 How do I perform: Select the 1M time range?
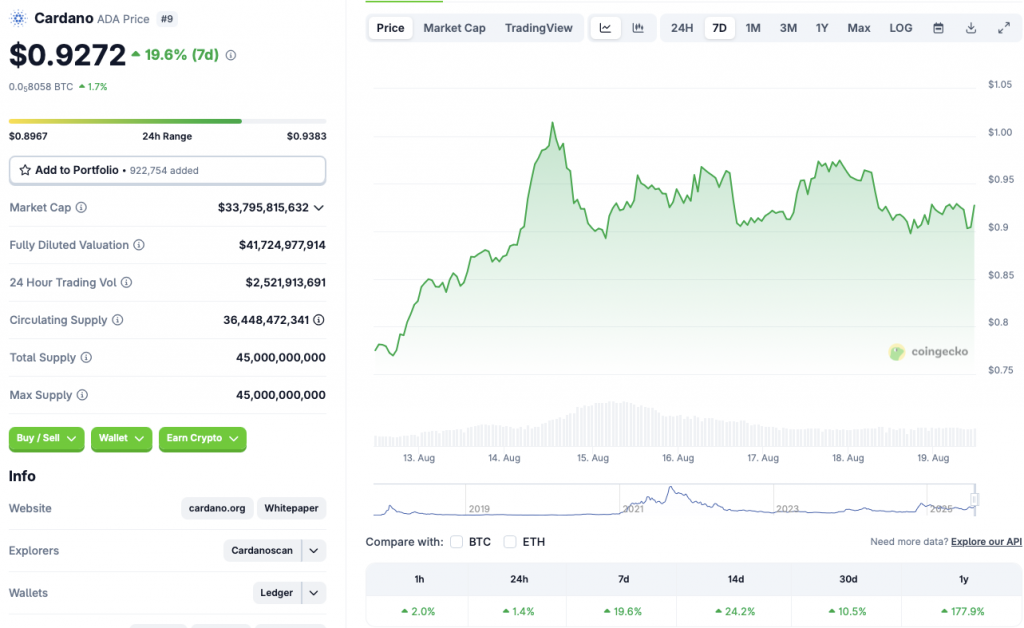click(753, 28)
